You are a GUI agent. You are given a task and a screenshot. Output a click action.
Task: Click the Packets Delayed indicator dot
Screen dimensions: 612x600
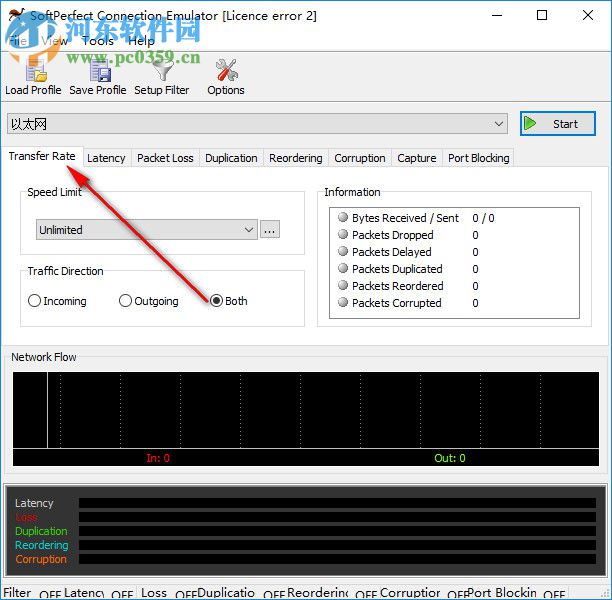[343, 251]
